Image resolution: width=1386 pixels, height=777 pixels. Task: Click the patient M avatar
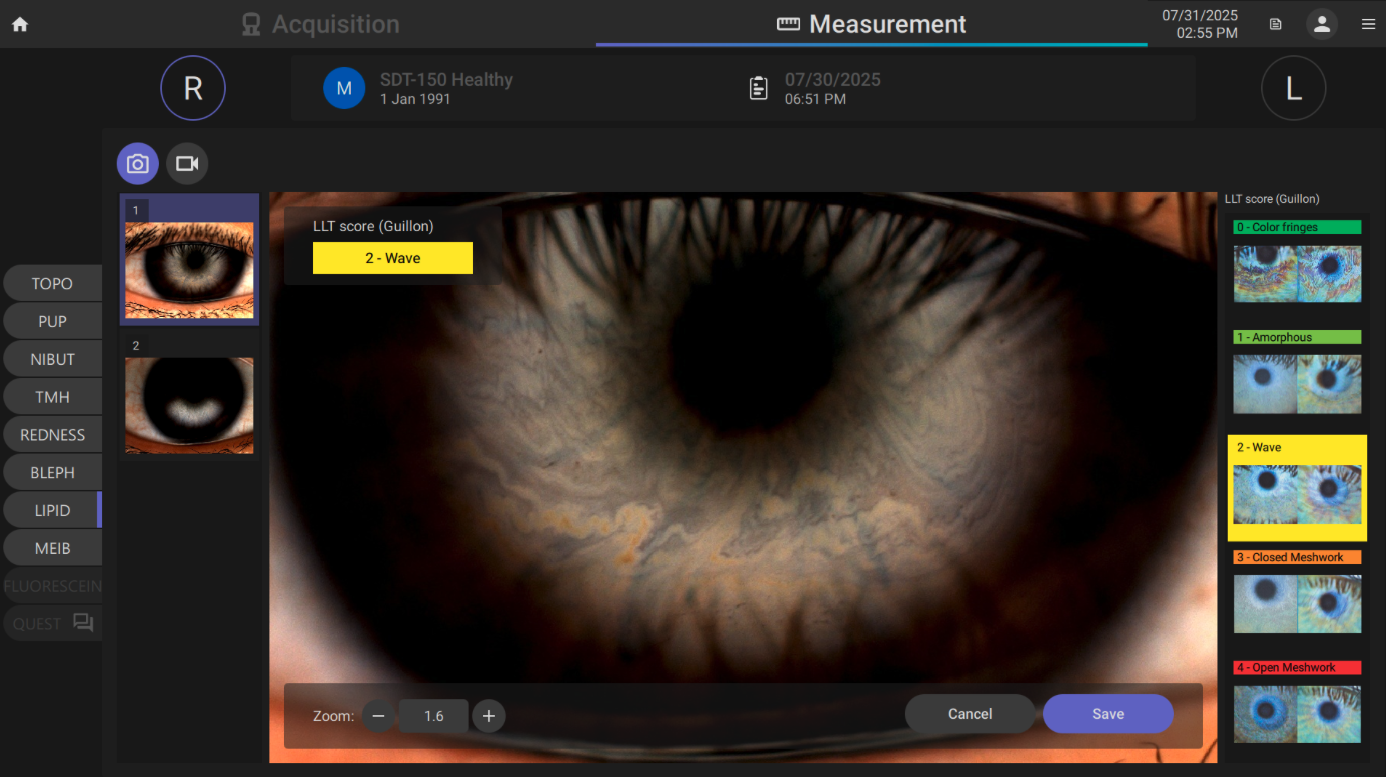[x=344, y=88]
